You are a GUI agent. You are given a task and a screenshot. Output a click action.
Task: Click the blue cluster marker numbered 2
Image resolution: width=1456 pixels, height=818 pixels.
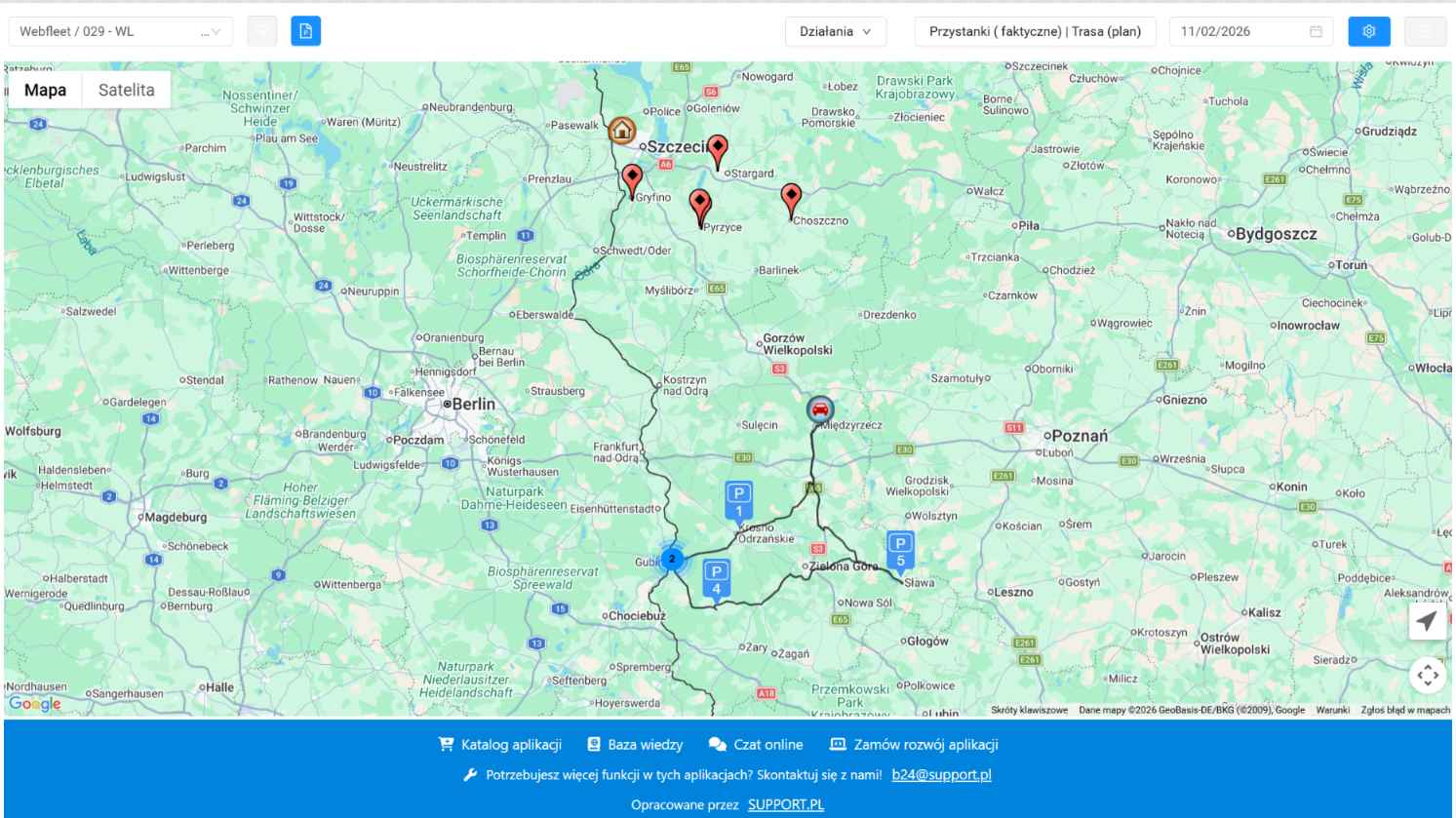click(x=672, y=559)
